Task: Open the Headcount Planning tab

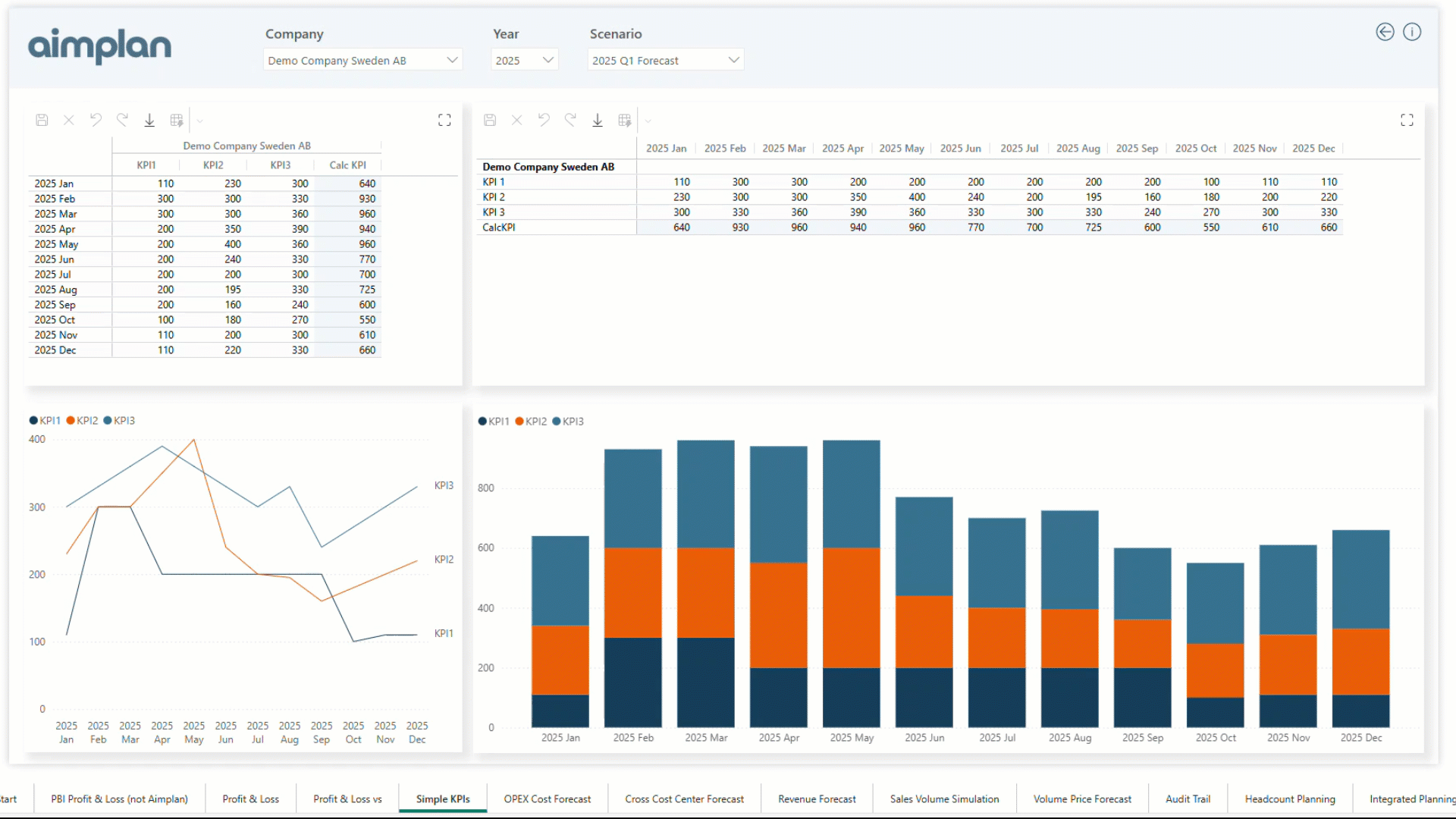Action: (1290, 799)
